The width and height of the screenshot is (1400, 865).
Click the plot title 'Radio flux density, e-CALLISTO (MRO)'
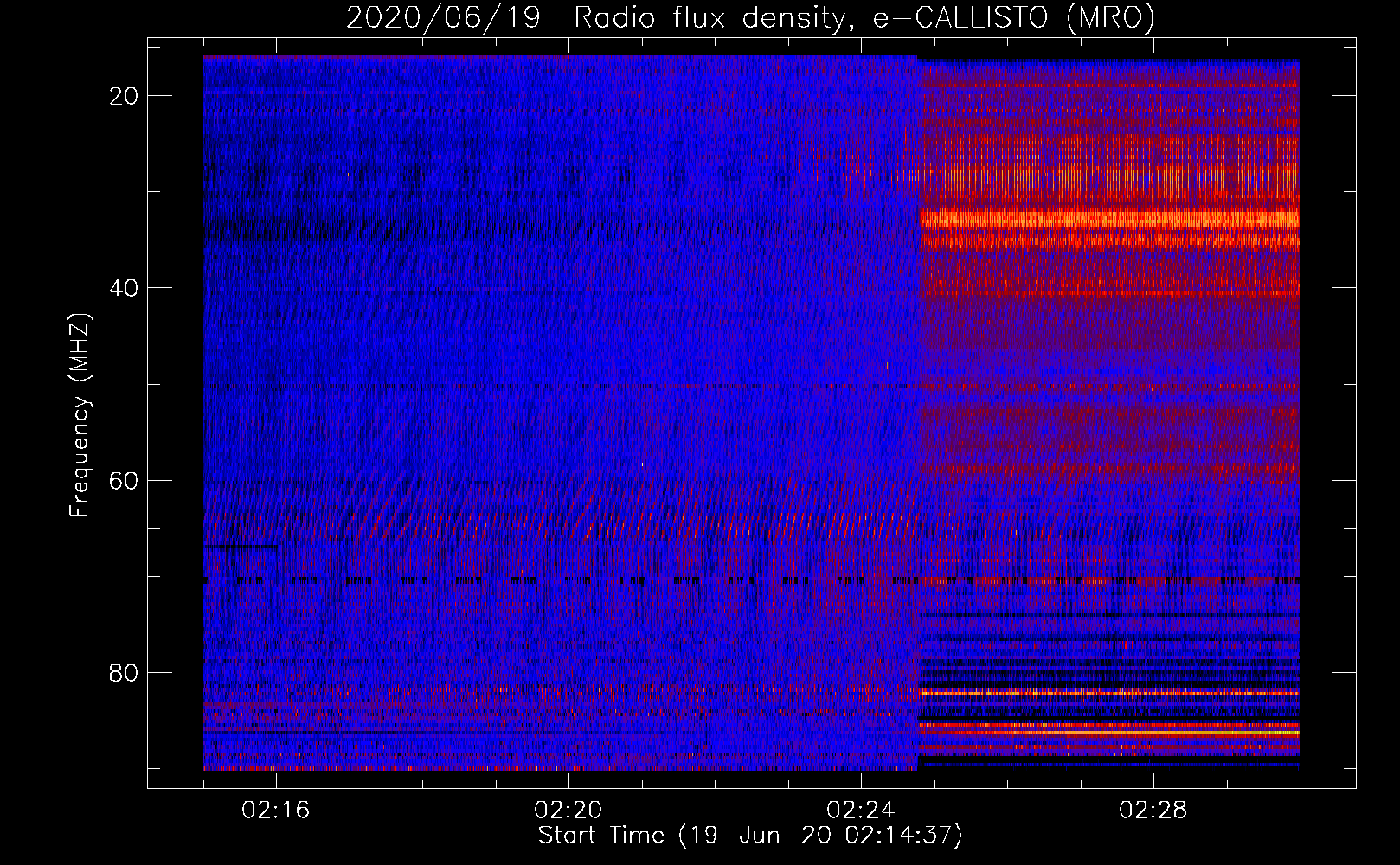pos(864,18)
